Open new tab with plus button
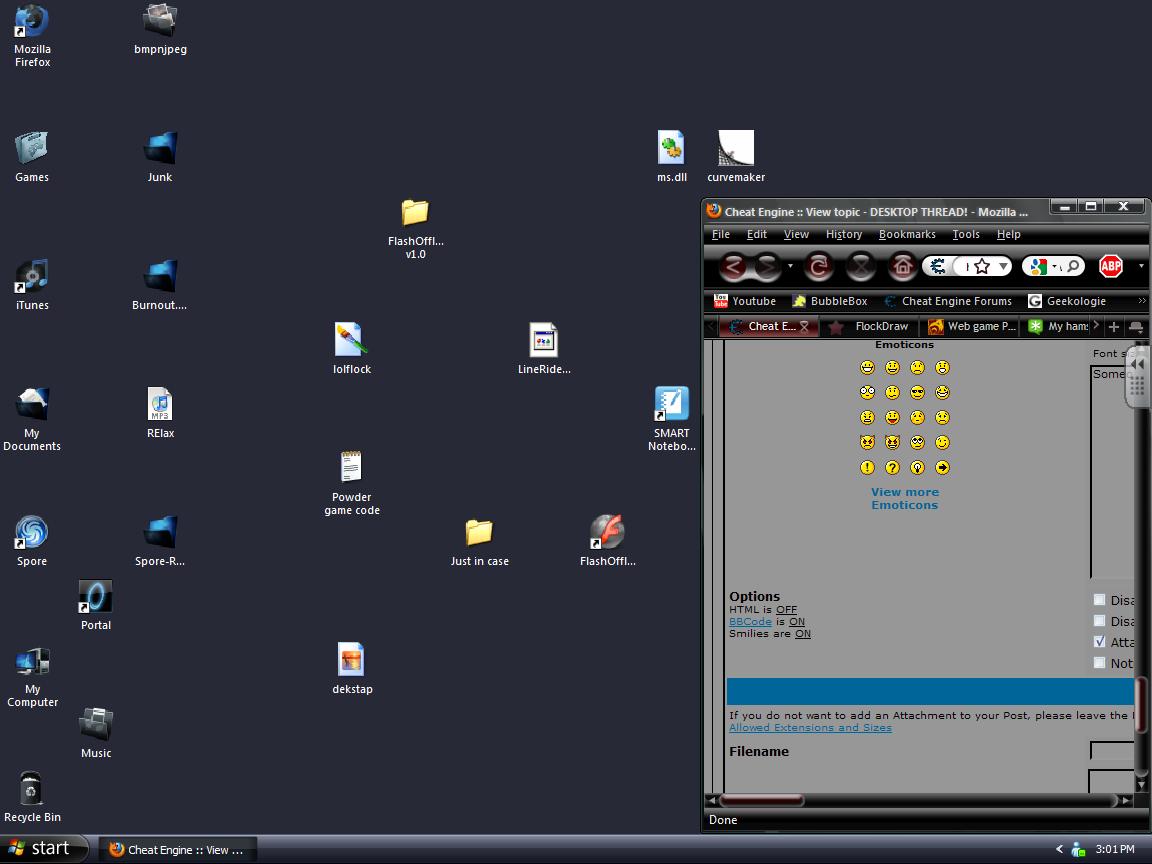The height and width of the screenshot is (864, 1152). (x=1114, y=327)
